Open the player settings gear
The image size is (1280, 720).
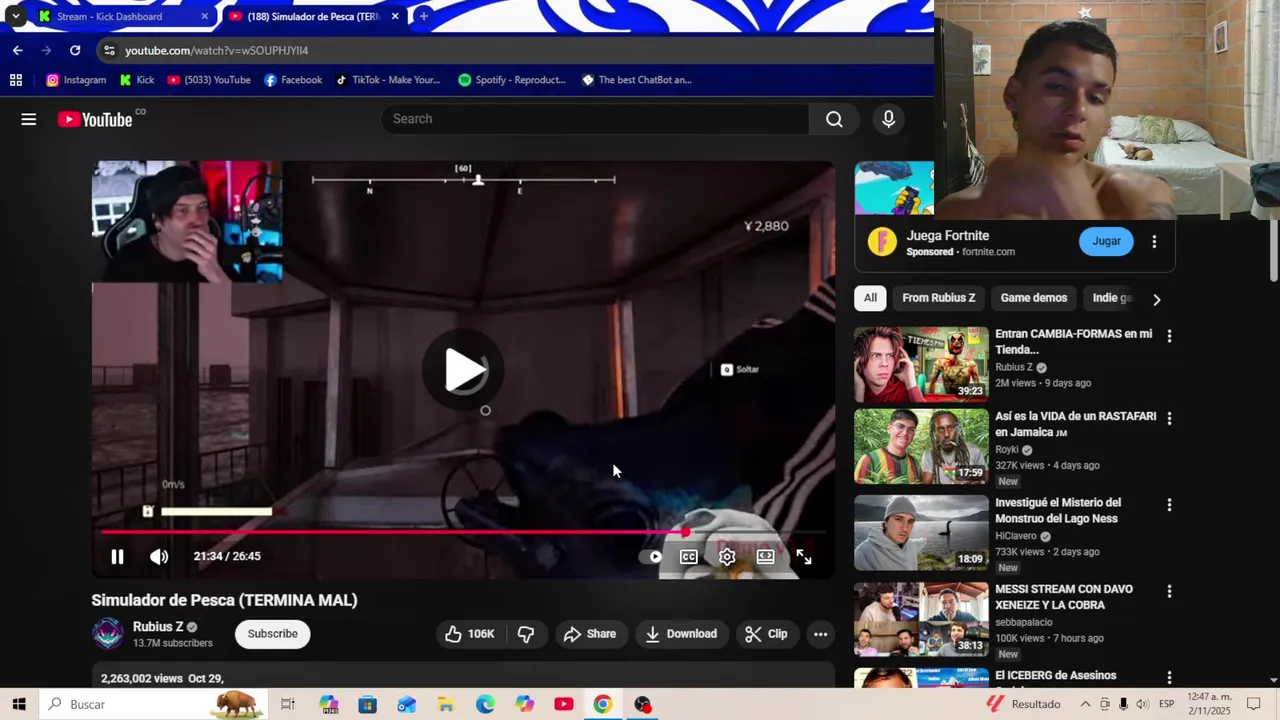pyautogui.click(x=727, y=557)
